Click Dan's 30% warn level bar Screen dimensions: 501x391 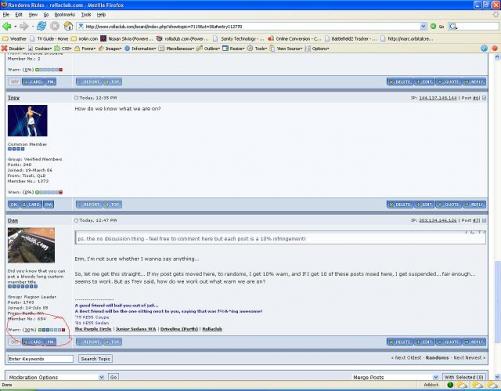click(51, 330)
